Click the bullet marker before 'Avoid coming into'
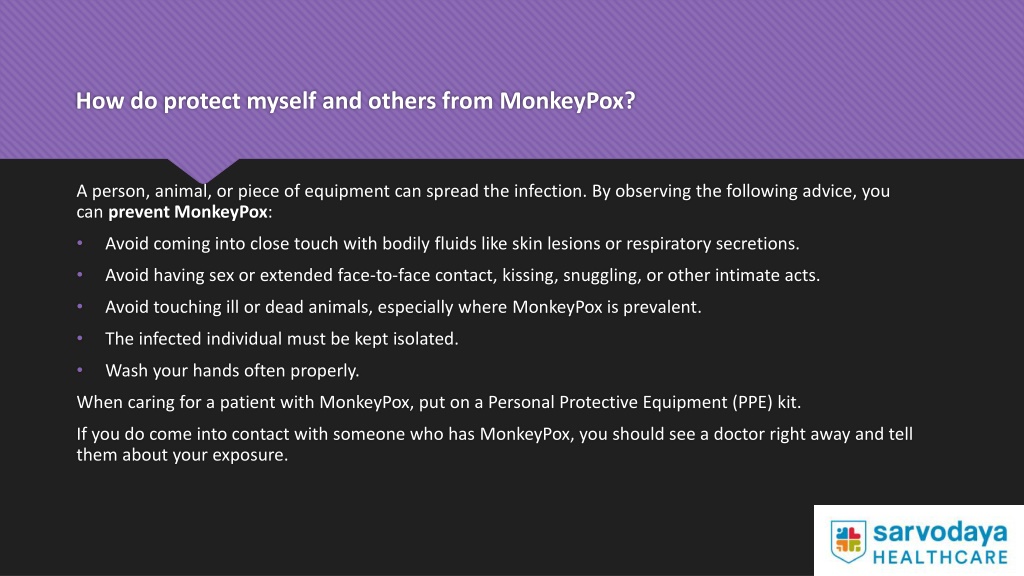 pos(80,243)
